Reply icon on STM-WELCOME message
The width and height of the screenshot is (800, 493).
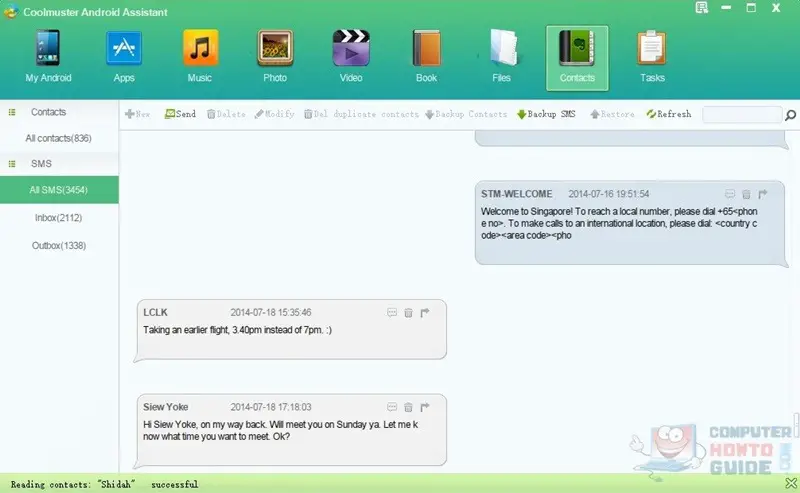coord(730,194)
